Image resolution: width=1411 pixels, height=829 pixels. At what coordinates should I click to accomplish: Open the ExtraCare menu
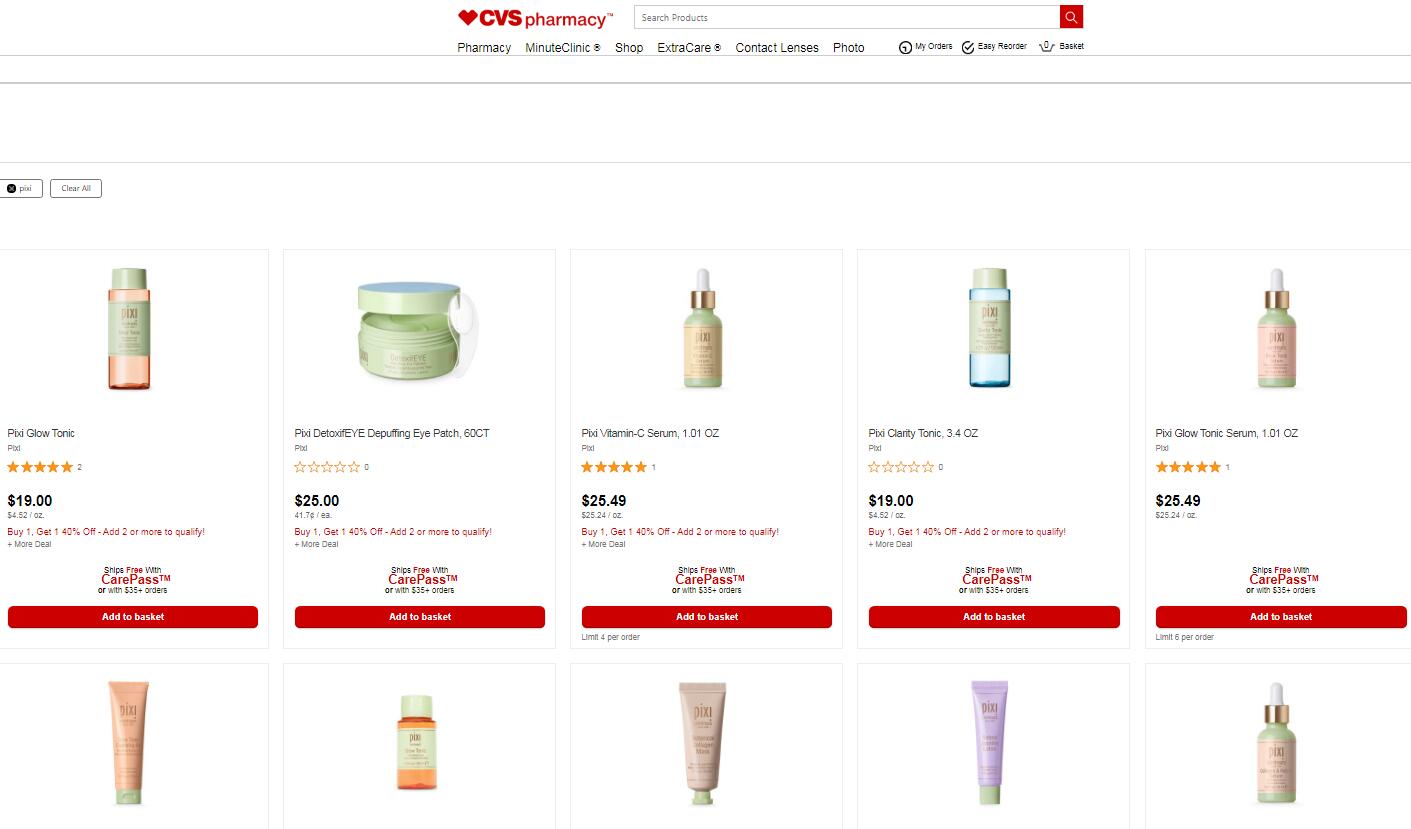pos(689,47)
